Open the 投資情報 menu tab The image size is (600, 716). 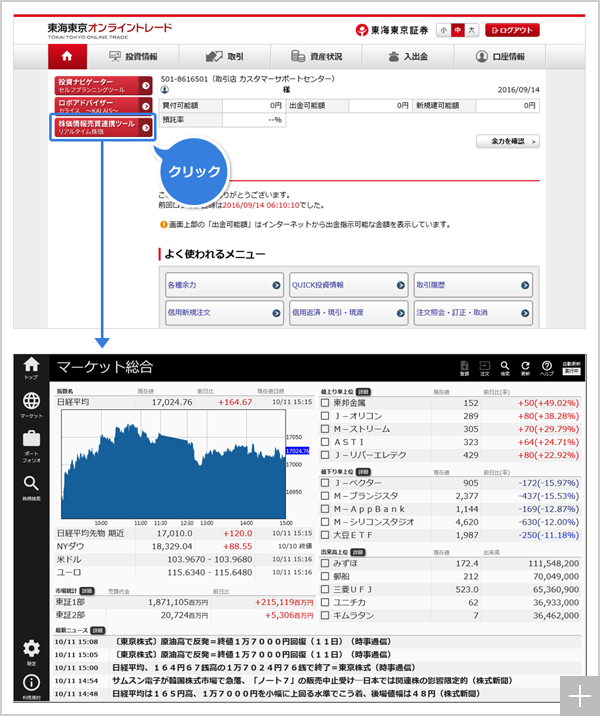133,57
